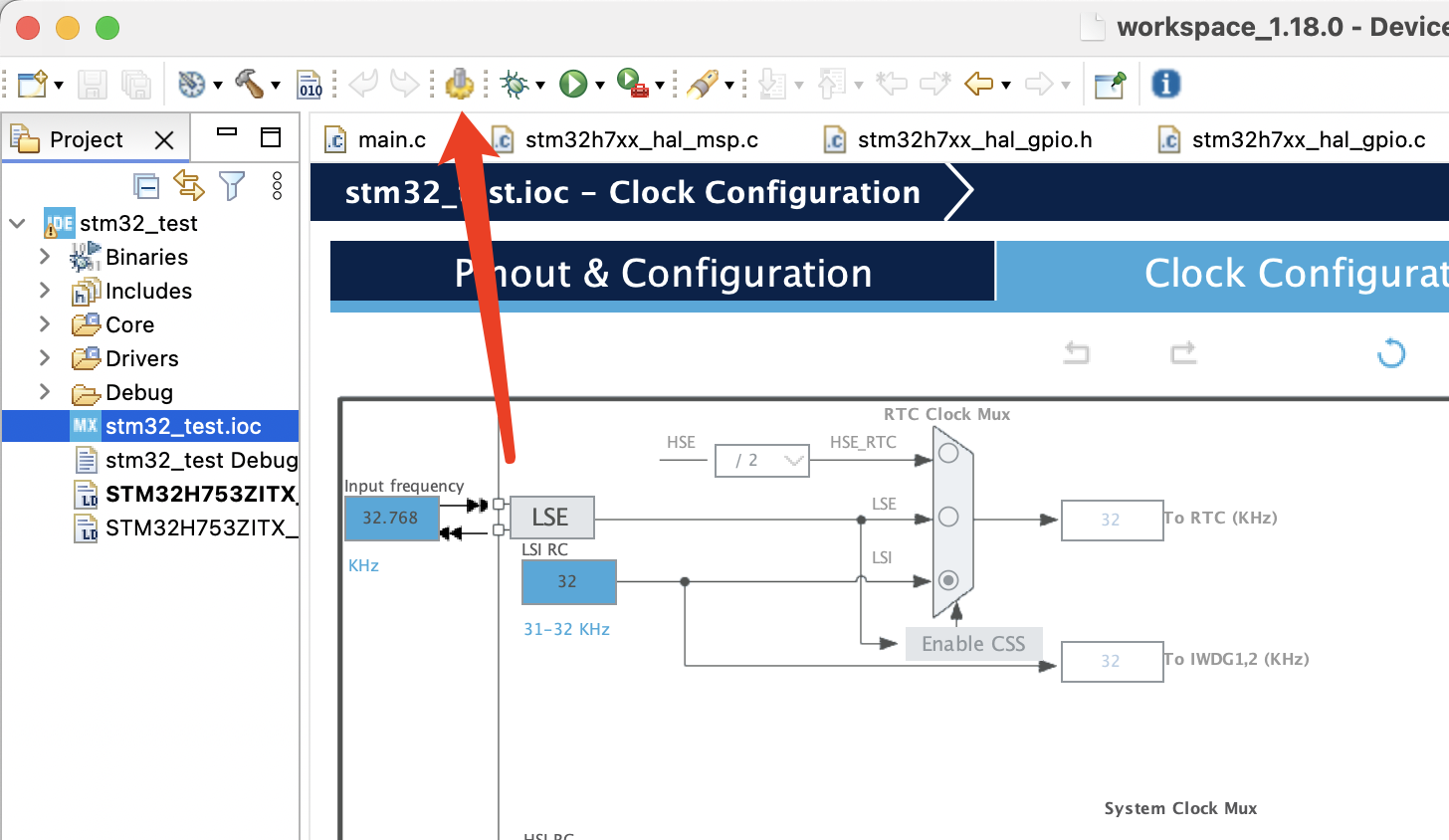Toggle Link with Editor icon

(188, 185)
